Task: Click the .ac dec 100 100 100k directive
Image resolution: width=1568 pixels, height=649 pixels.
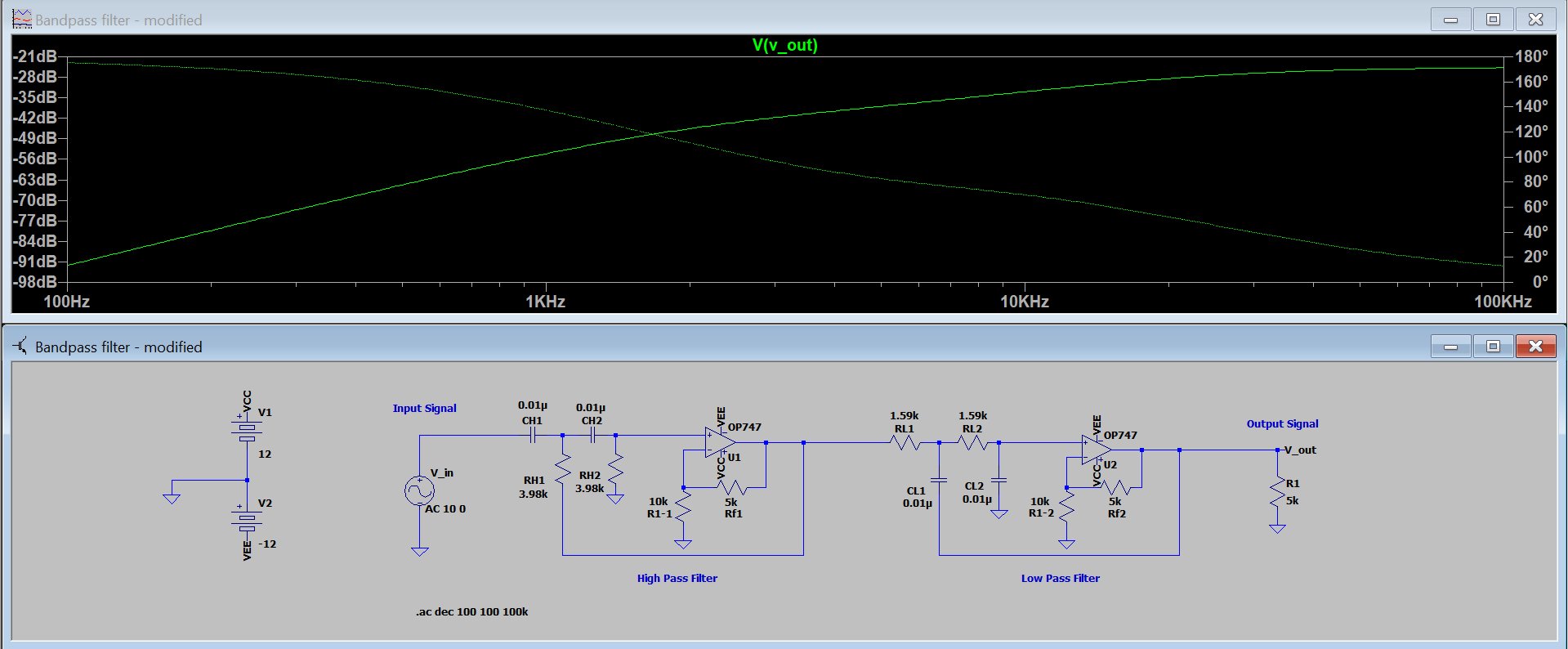Action: 472,611
